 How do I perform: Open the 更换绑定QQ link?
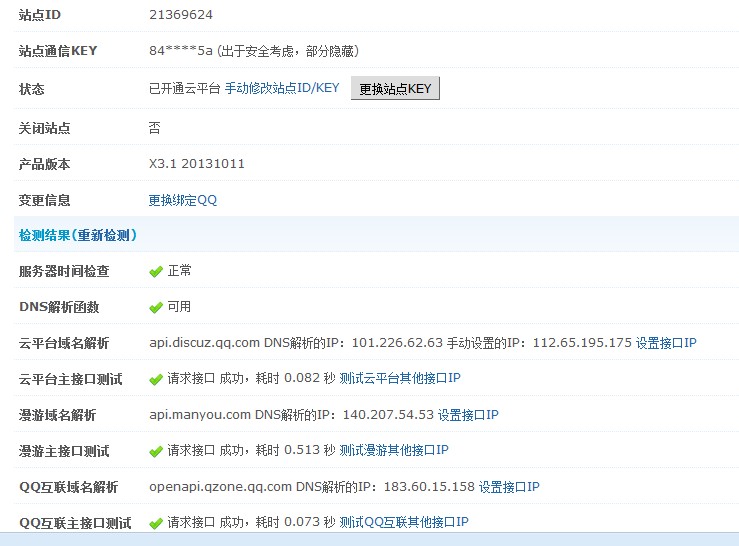point(183,200)
